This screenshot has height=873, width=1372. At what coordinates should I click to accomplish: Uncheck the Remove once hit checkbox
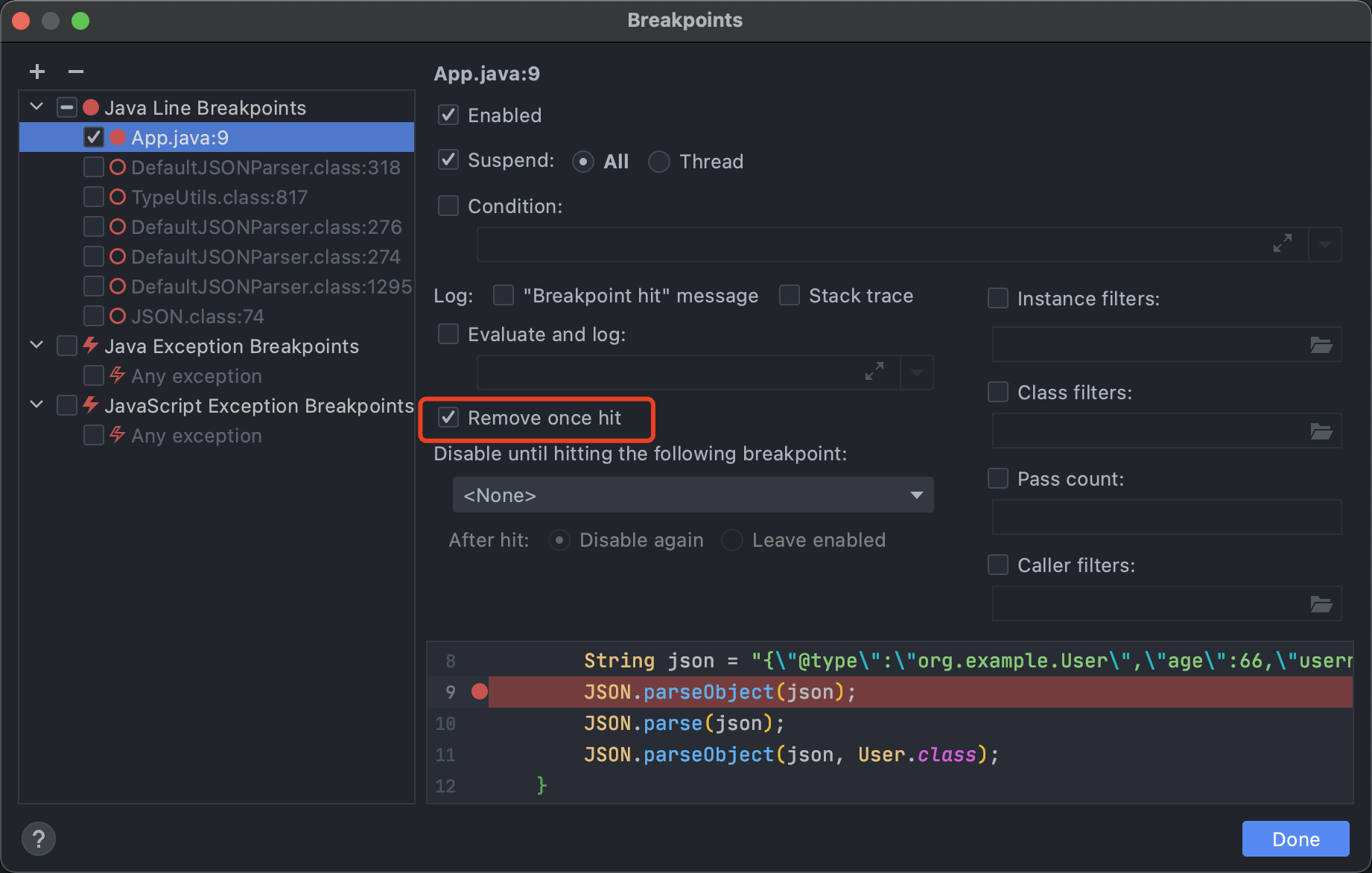[448, 418]
